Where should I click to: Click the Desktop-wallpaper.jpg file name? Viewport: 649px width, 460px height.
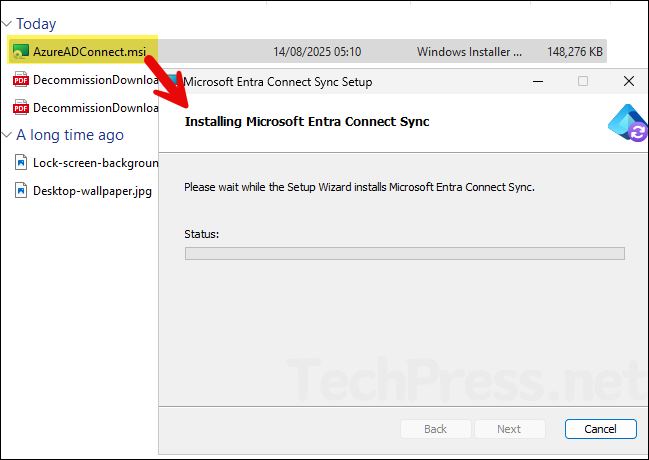click(x=92, y=191)
